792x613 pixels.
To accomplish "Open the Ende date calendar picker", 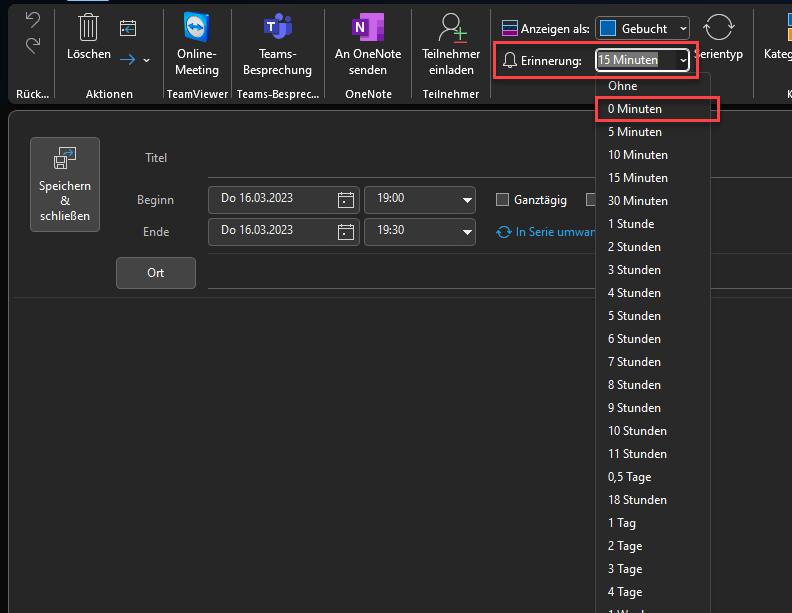I will point(346,232).
